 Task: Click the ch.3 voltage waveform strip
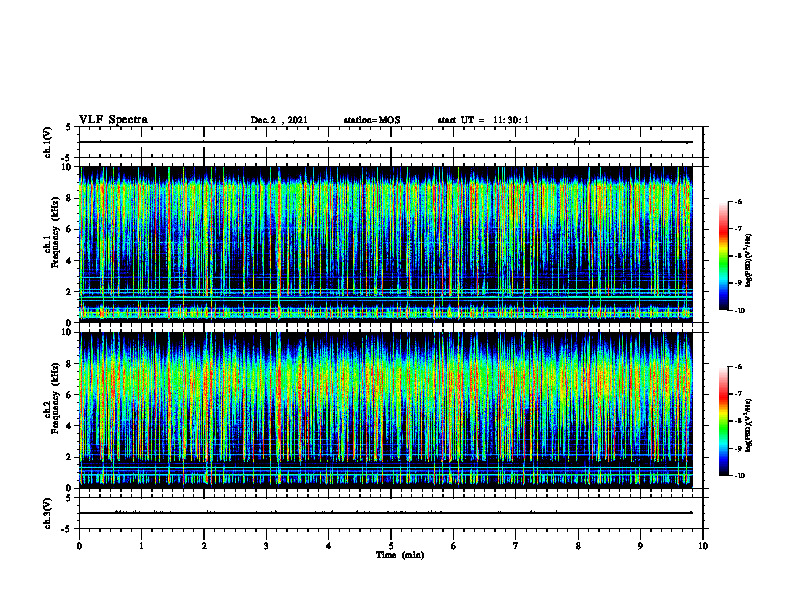point(391,513)
